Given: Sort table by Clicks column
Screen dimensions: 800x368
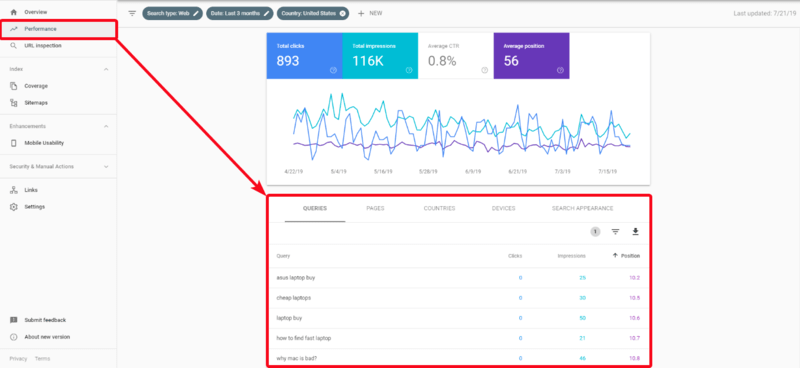Looking at the screenshot, I should tap(515, 256).
